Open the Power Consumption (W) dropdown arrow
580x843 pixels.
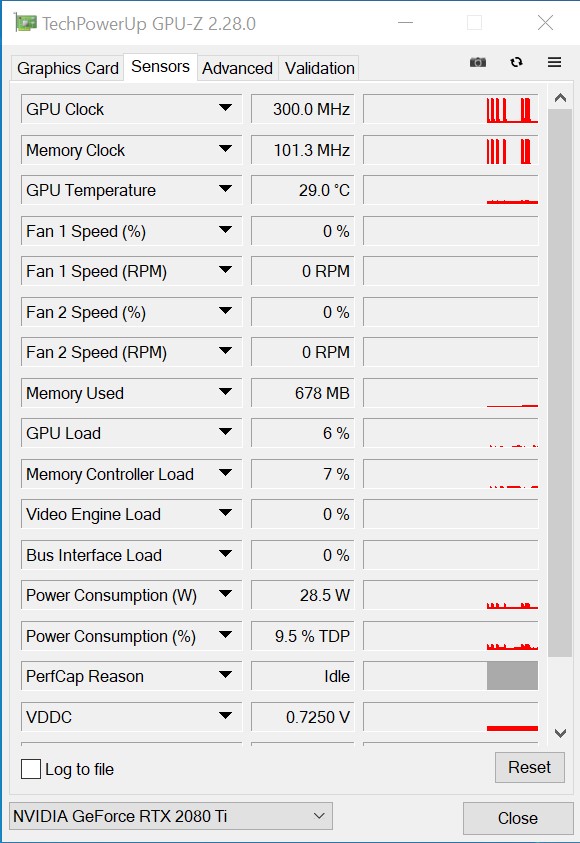pos(225,594)
